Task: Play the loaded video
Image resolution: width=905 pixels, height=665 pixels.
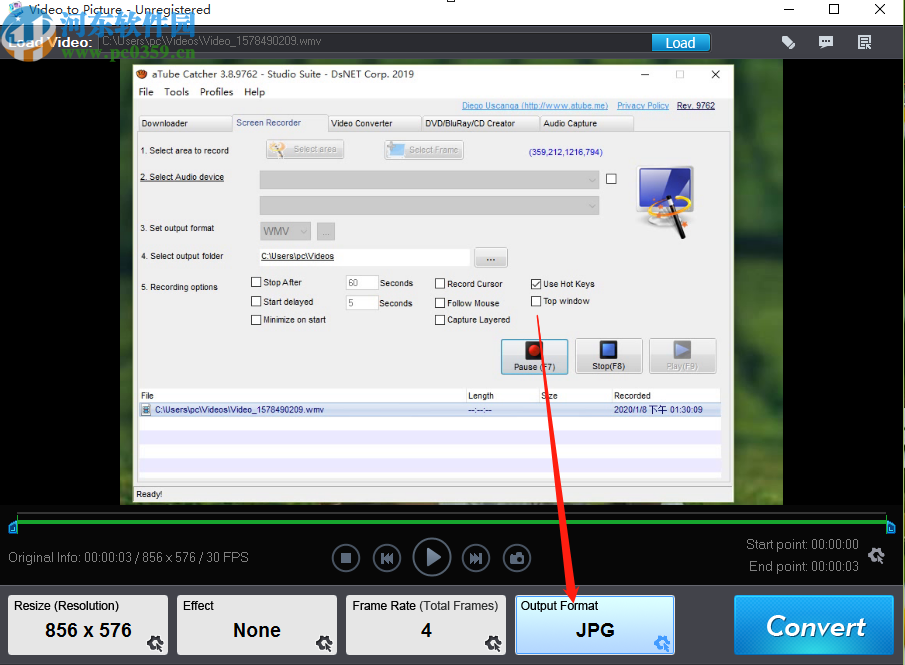Action: coord(432,557)
